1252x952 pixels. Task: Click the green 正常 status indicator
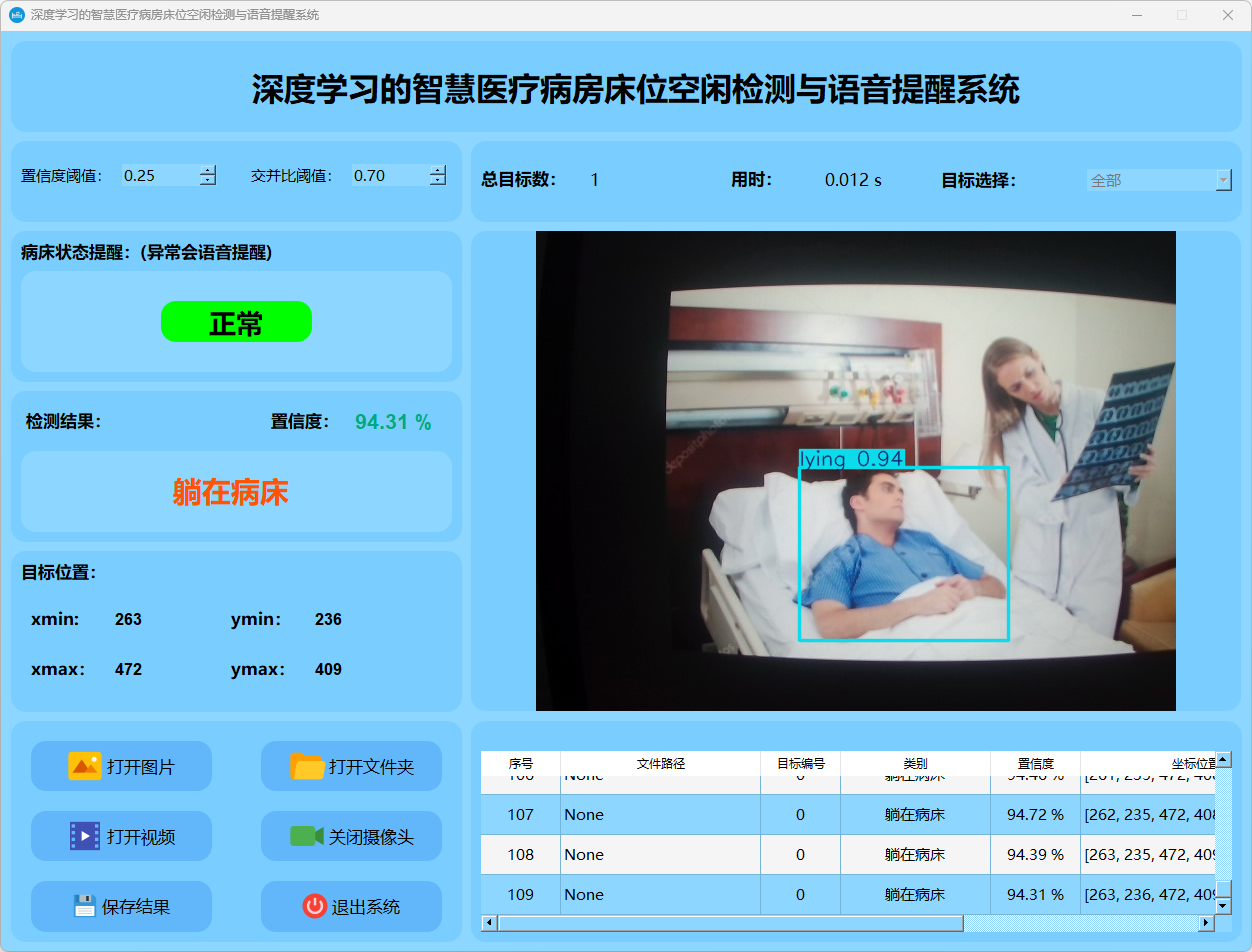(236, 322)
